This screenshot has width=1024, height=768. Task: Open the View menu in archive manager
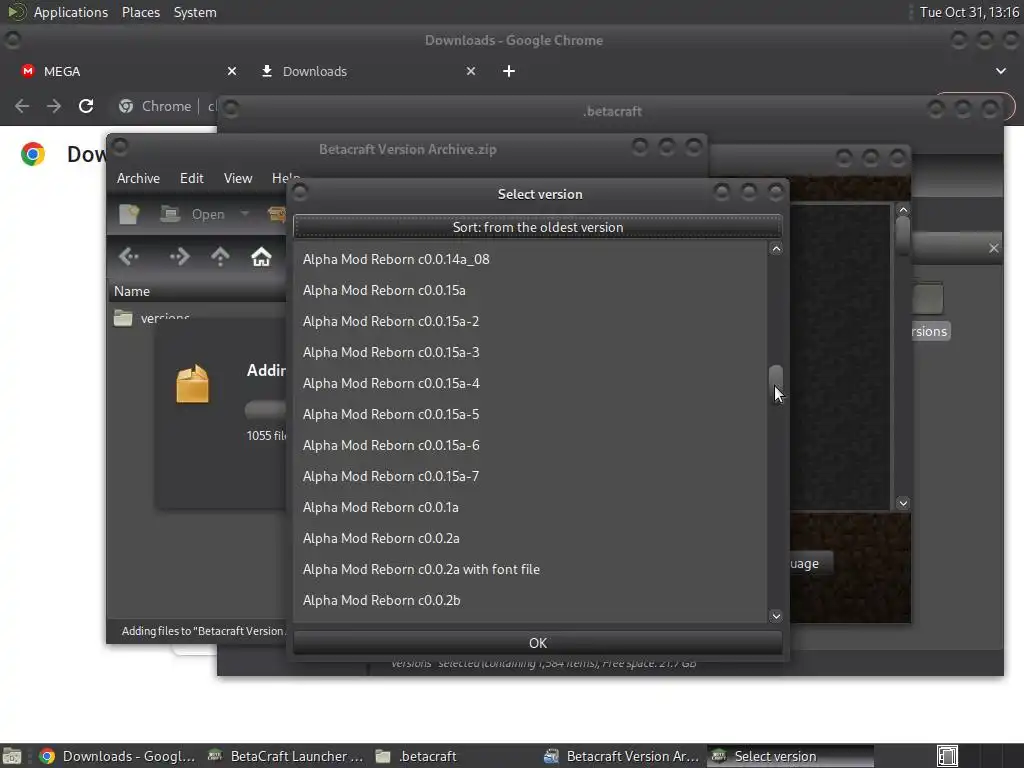click(238, 178)
